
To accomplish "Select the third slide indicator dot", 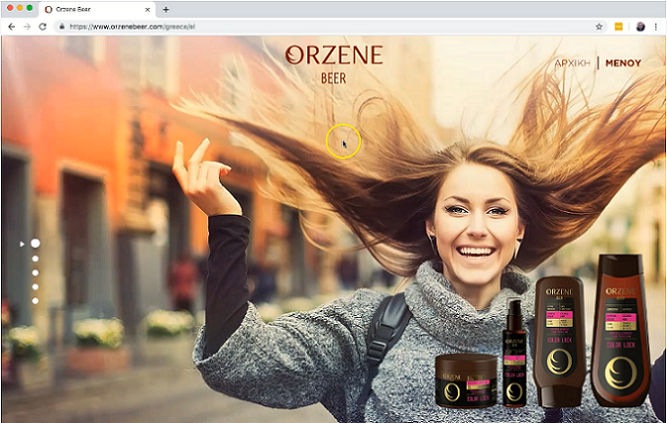I will (x=35, y=273).
